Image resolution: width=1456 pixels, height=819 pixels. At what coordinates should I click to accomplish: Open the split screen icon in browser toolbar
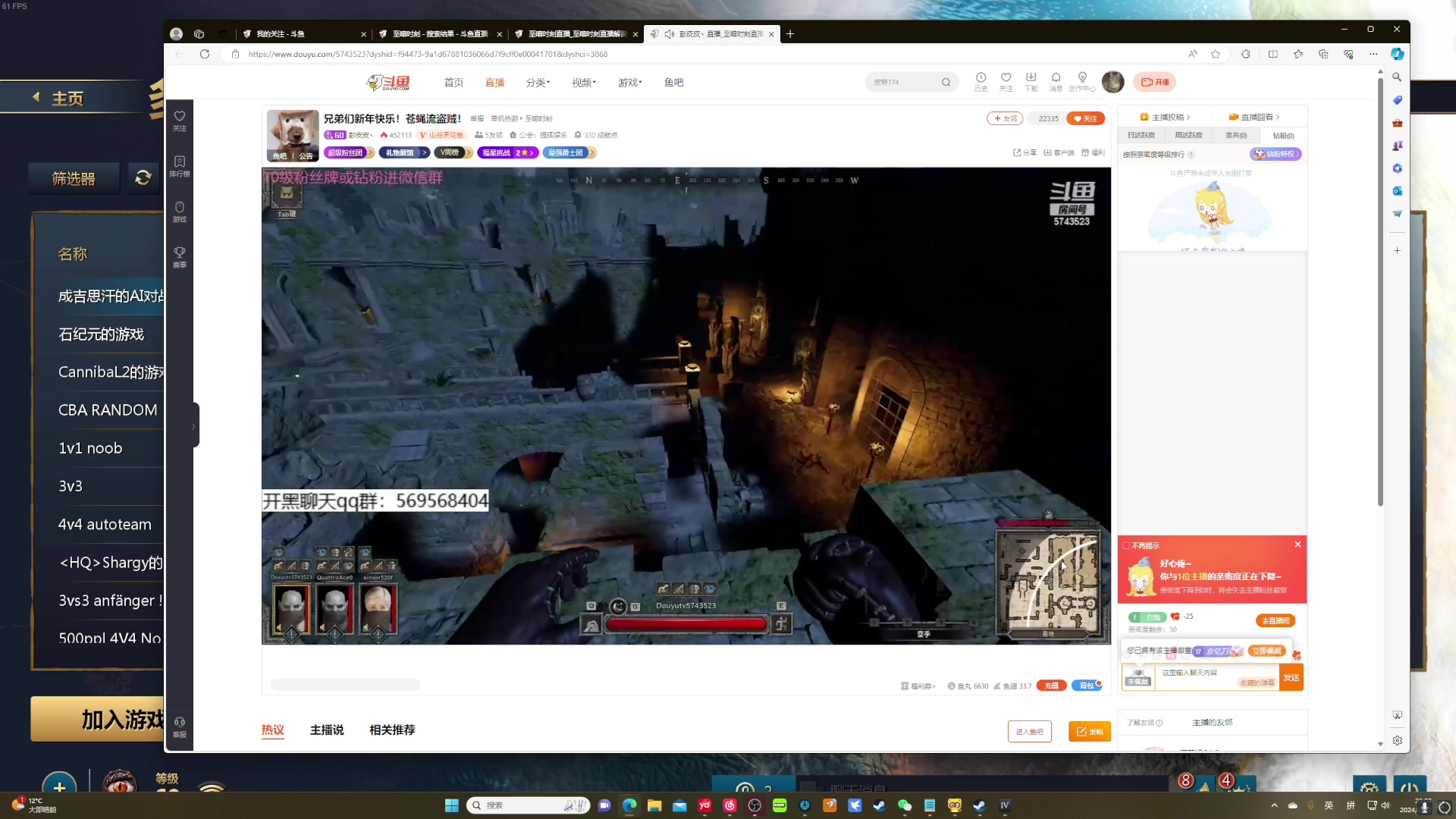[x=1273, y=54]
